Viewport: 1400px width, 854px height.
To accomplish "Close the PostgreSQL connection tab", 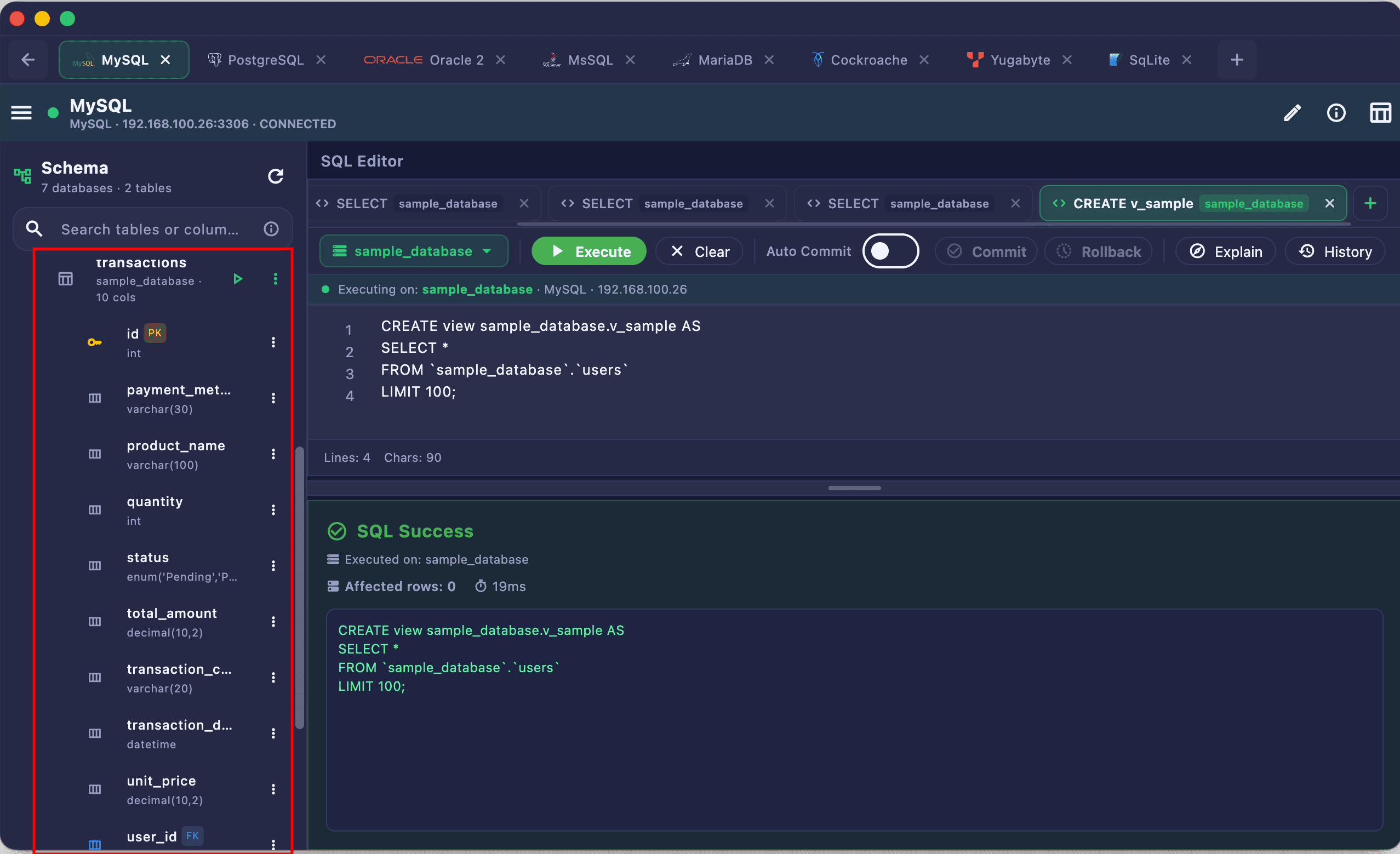I will point(321,60).
